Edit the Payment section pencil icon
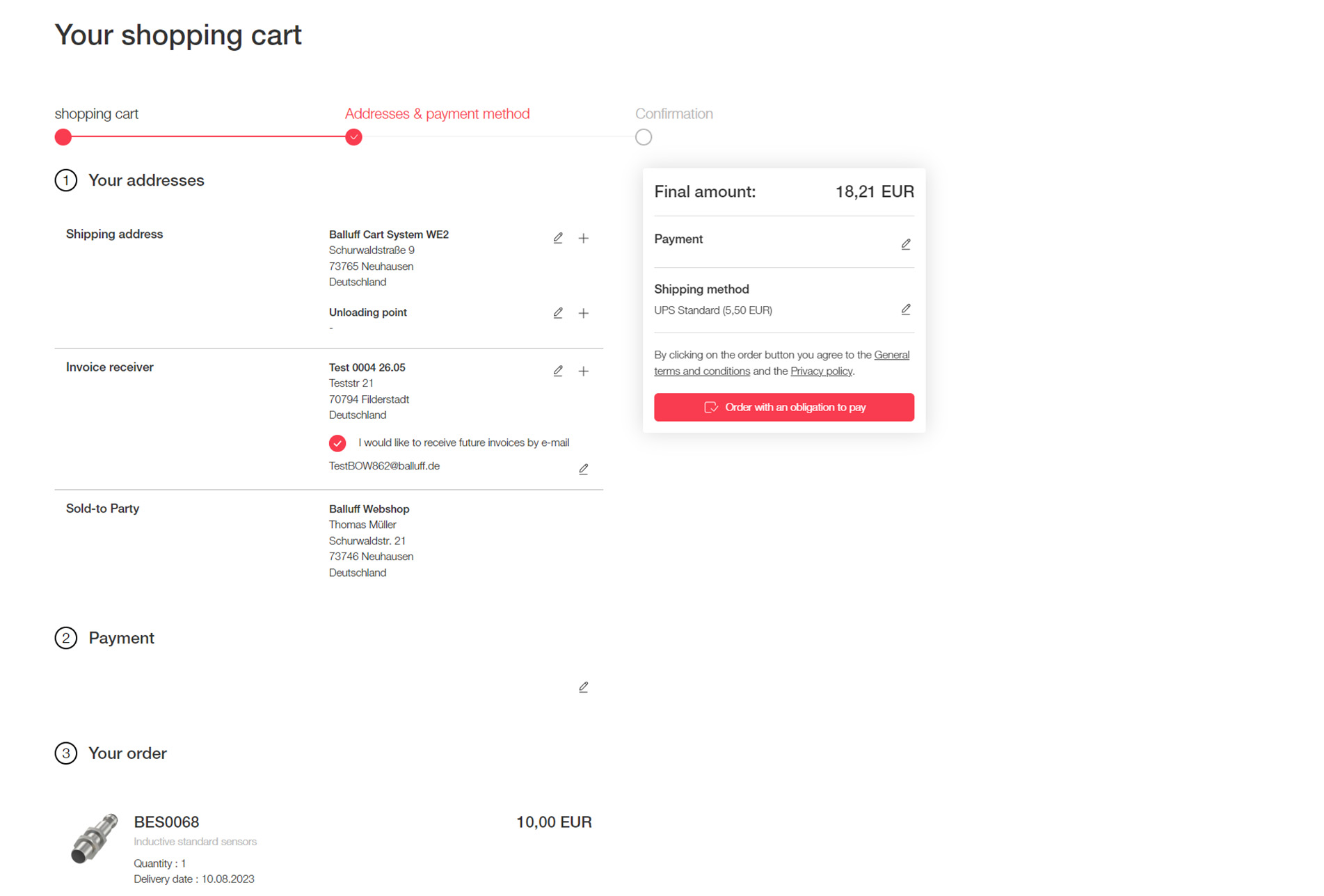This screenshot has width=1324, height=896. point(584,687)
